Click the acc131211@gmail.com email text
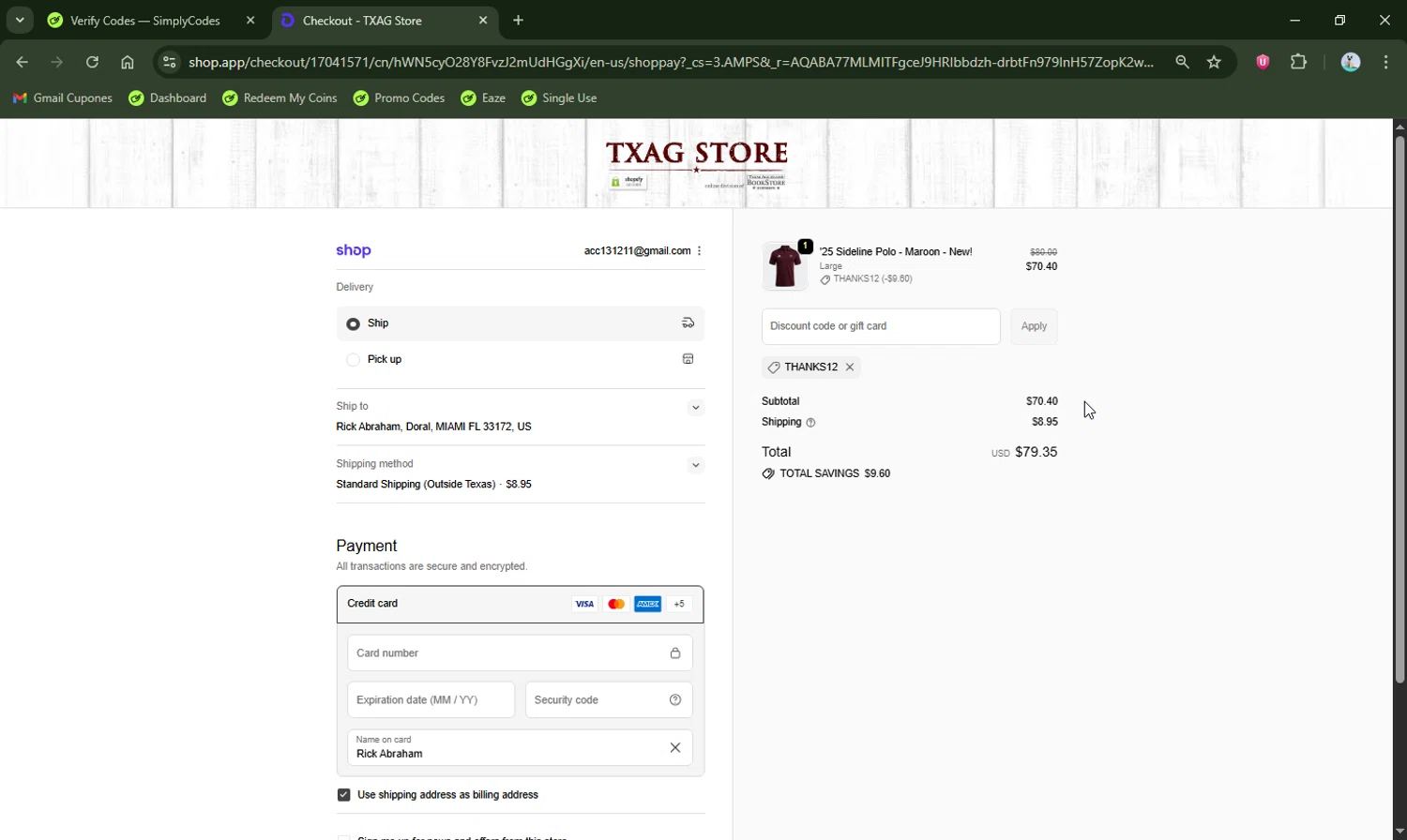This screenshot has height=840, width=1407. pyautogui.click(x=637, y=250)
